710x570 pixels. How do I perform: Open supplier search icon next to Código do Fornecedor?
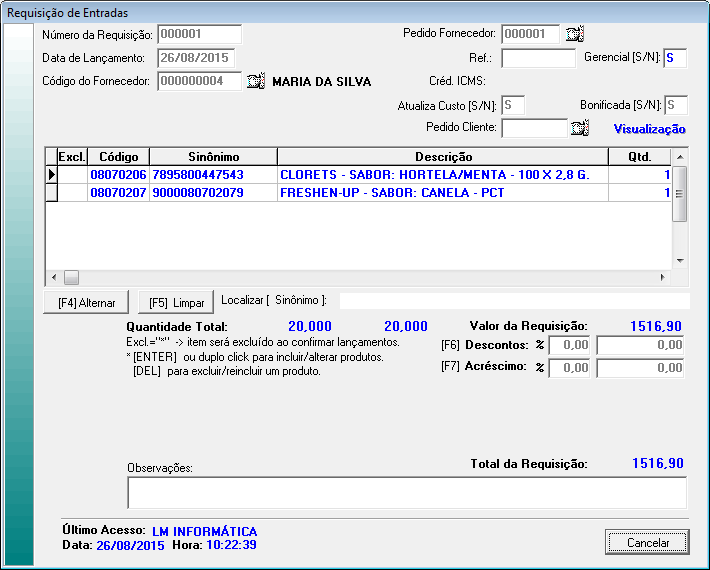tap(256, 81)
